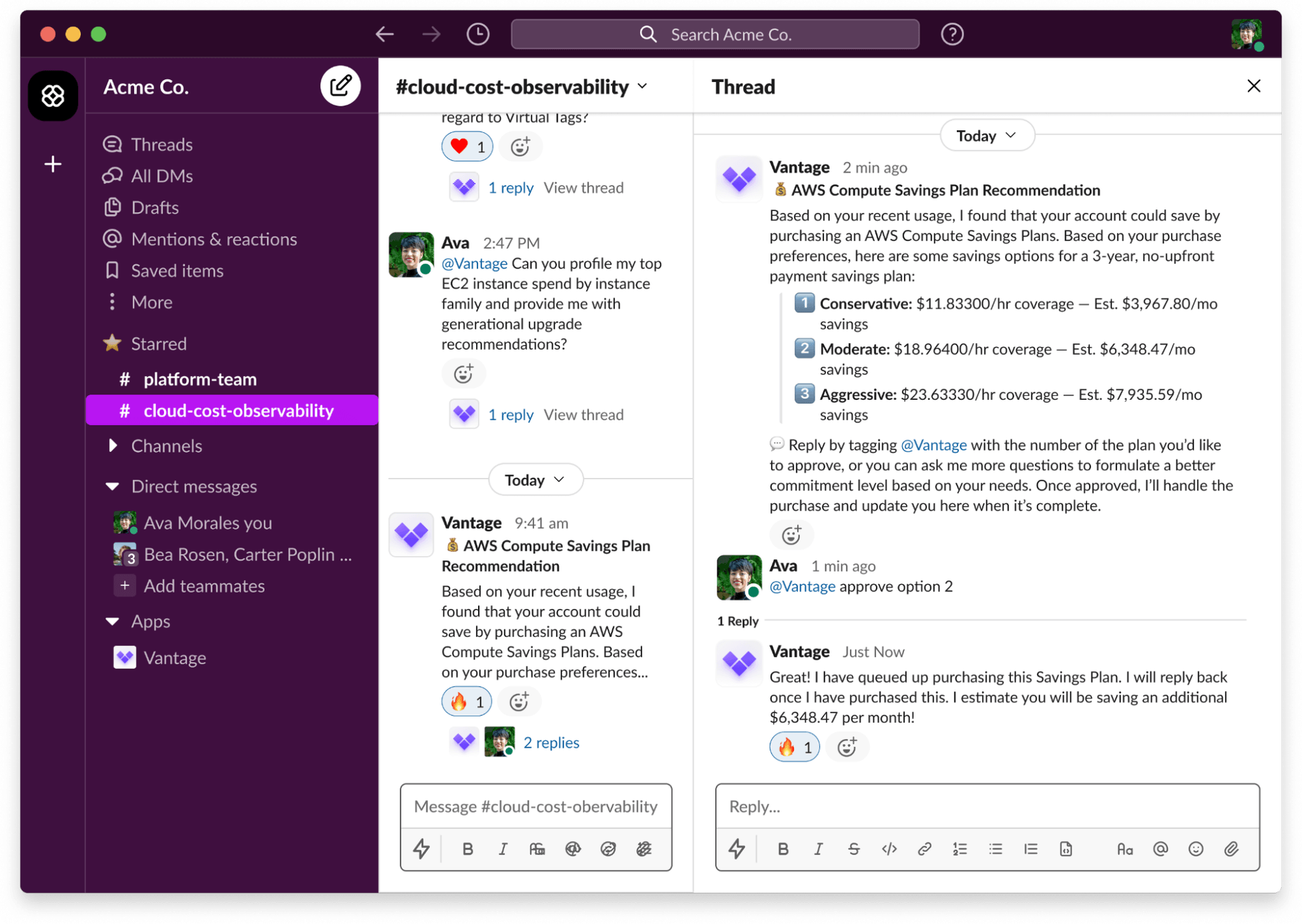
Task: Mention someone using the @ icon in reply box
Action: point(1160,849)
